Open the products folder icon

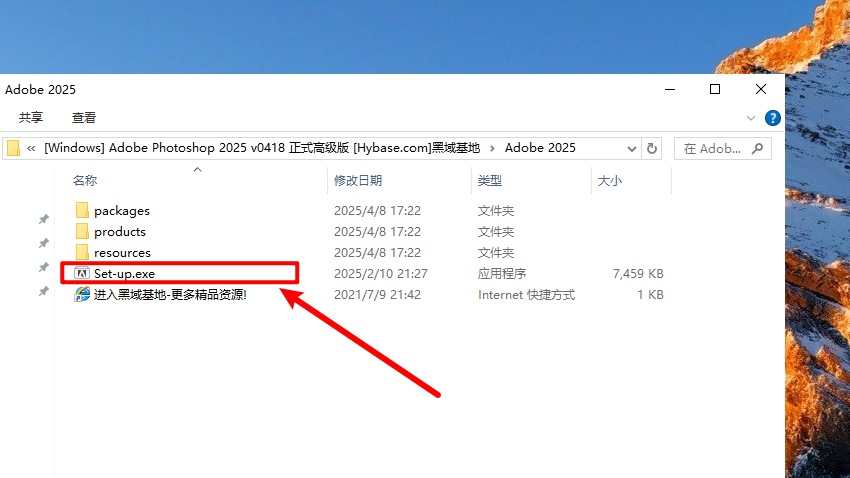pos(82,231)
